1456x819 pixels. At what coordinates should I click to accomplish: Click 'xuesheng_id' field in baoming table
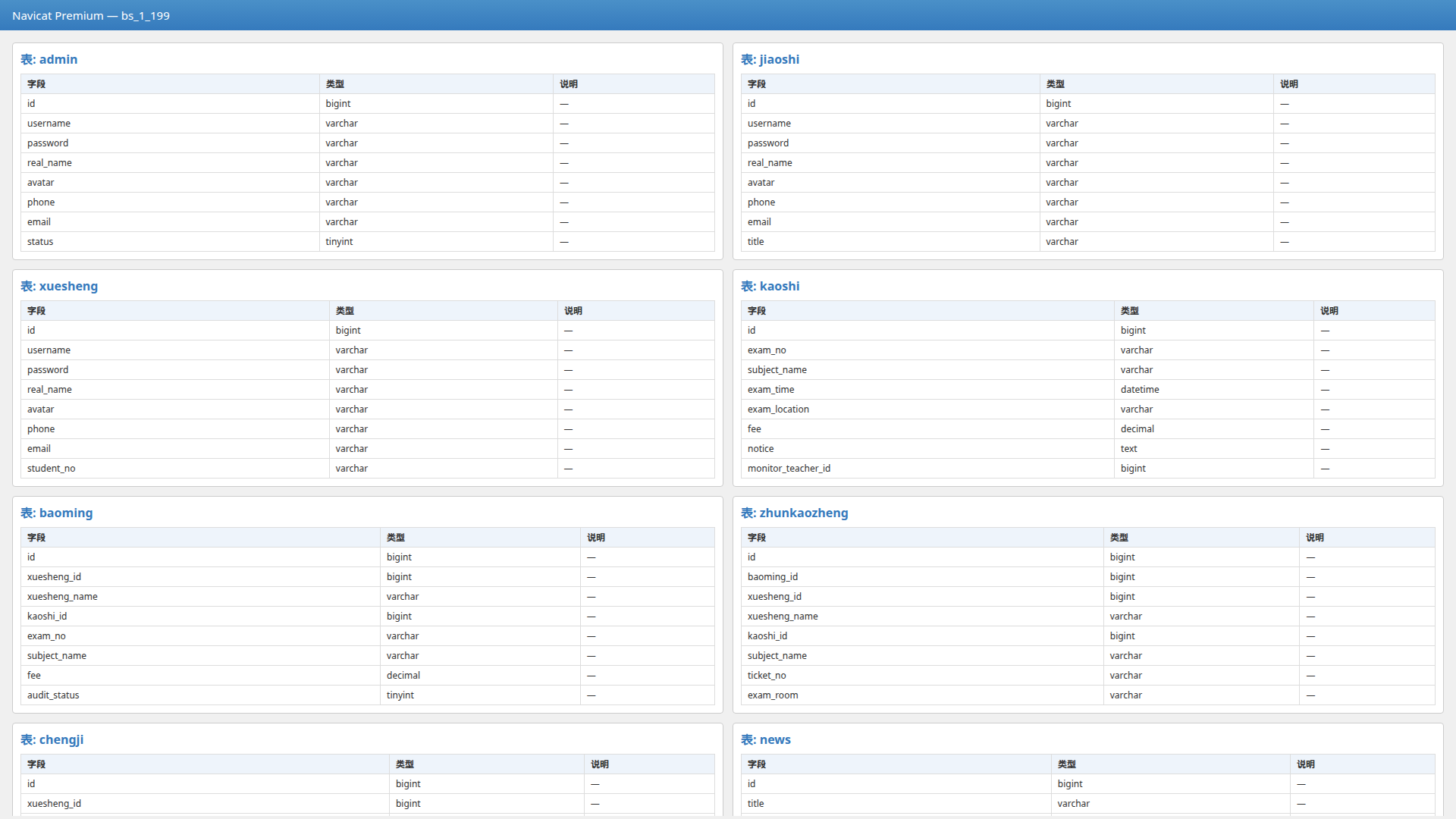54,577
